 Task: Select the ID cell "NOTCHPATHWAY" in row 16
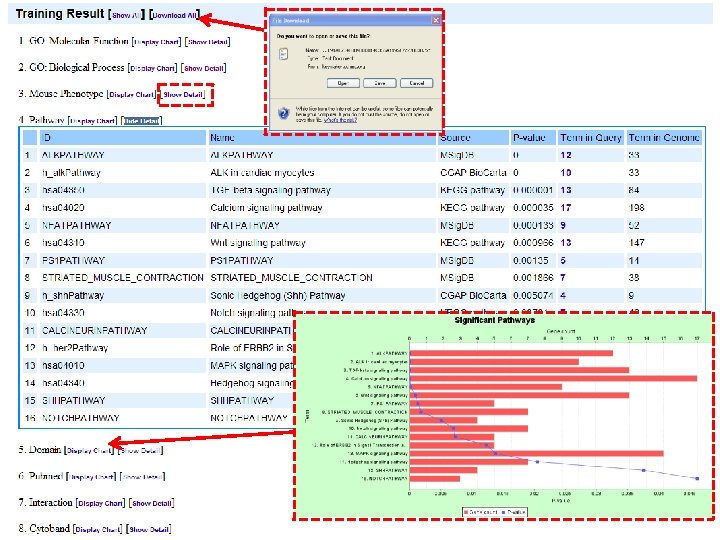[80, 418]
